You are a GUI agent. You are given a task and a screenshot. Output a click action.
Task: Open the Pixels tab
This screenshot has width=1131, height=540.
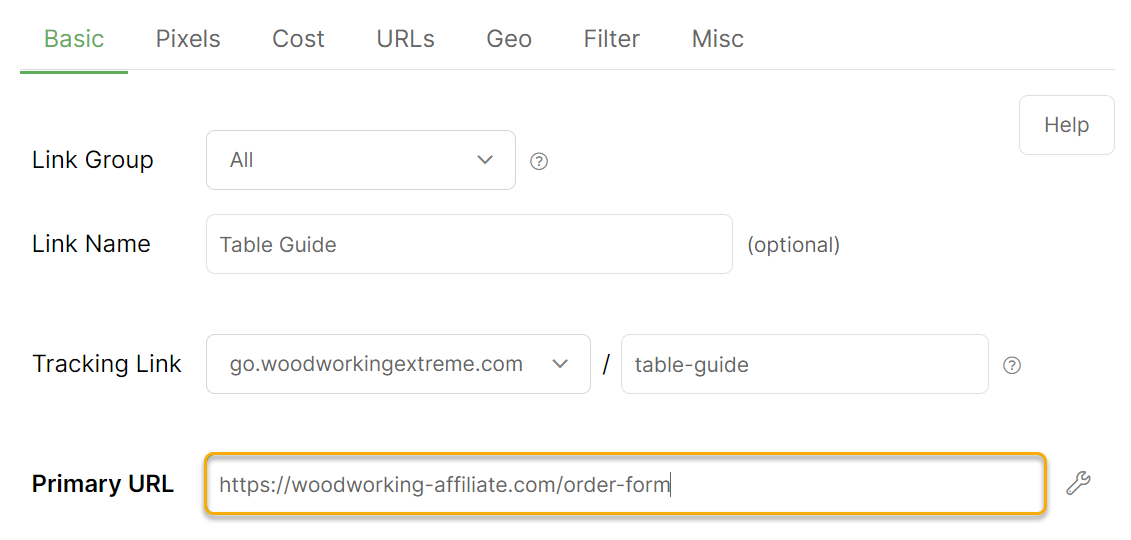coord(188,39)
